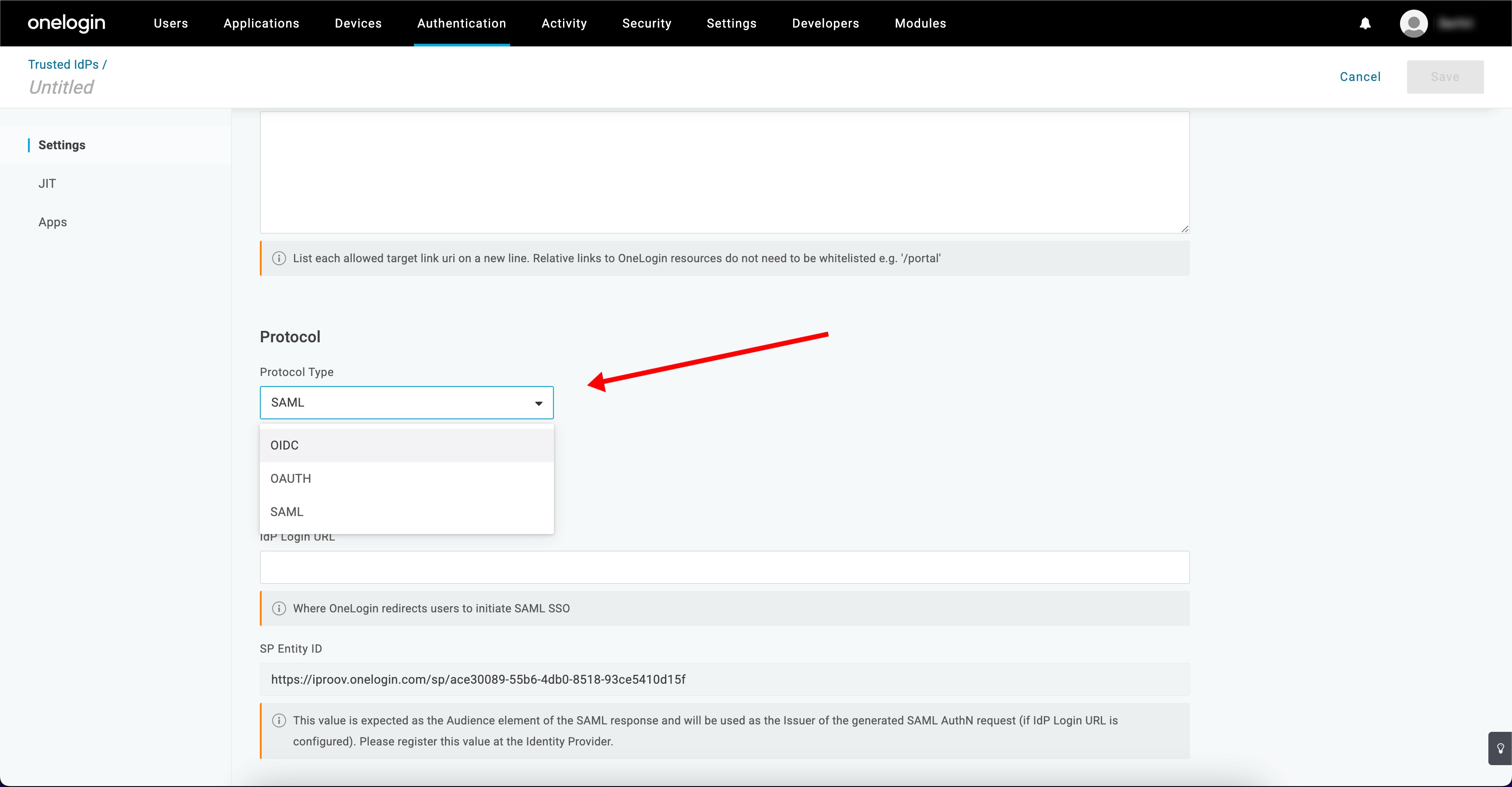Click the lightbulb help widget
The image size is (1512, 787).
tap(1500, 748)
